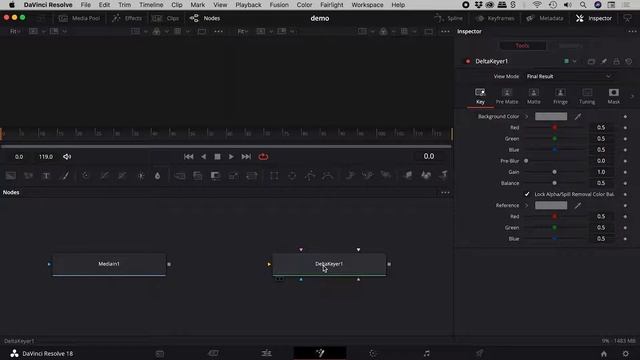Image resolution: width=640 pixels, height=360 pixels.
Task: Select the Brightness/Contrast sun-shaped tool
Action: 140,176
